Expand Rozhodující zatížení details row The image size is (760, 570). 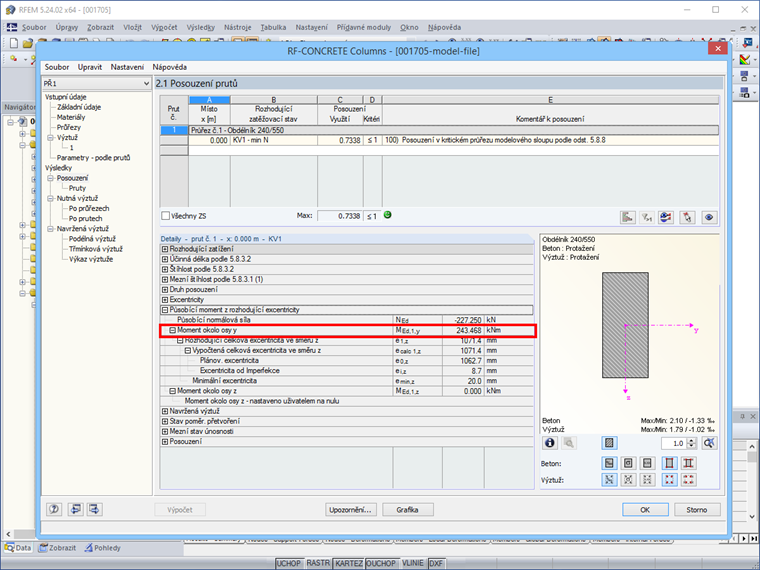point(165,249)
